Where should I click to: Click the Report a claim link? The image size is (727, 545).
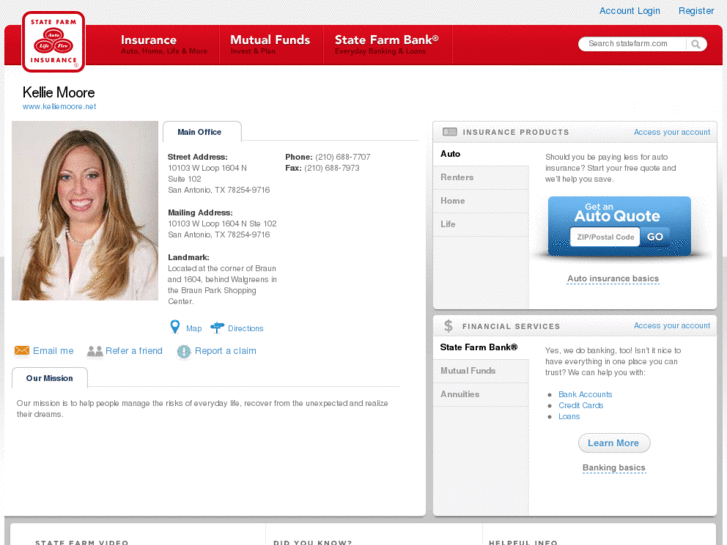(225, 351)
